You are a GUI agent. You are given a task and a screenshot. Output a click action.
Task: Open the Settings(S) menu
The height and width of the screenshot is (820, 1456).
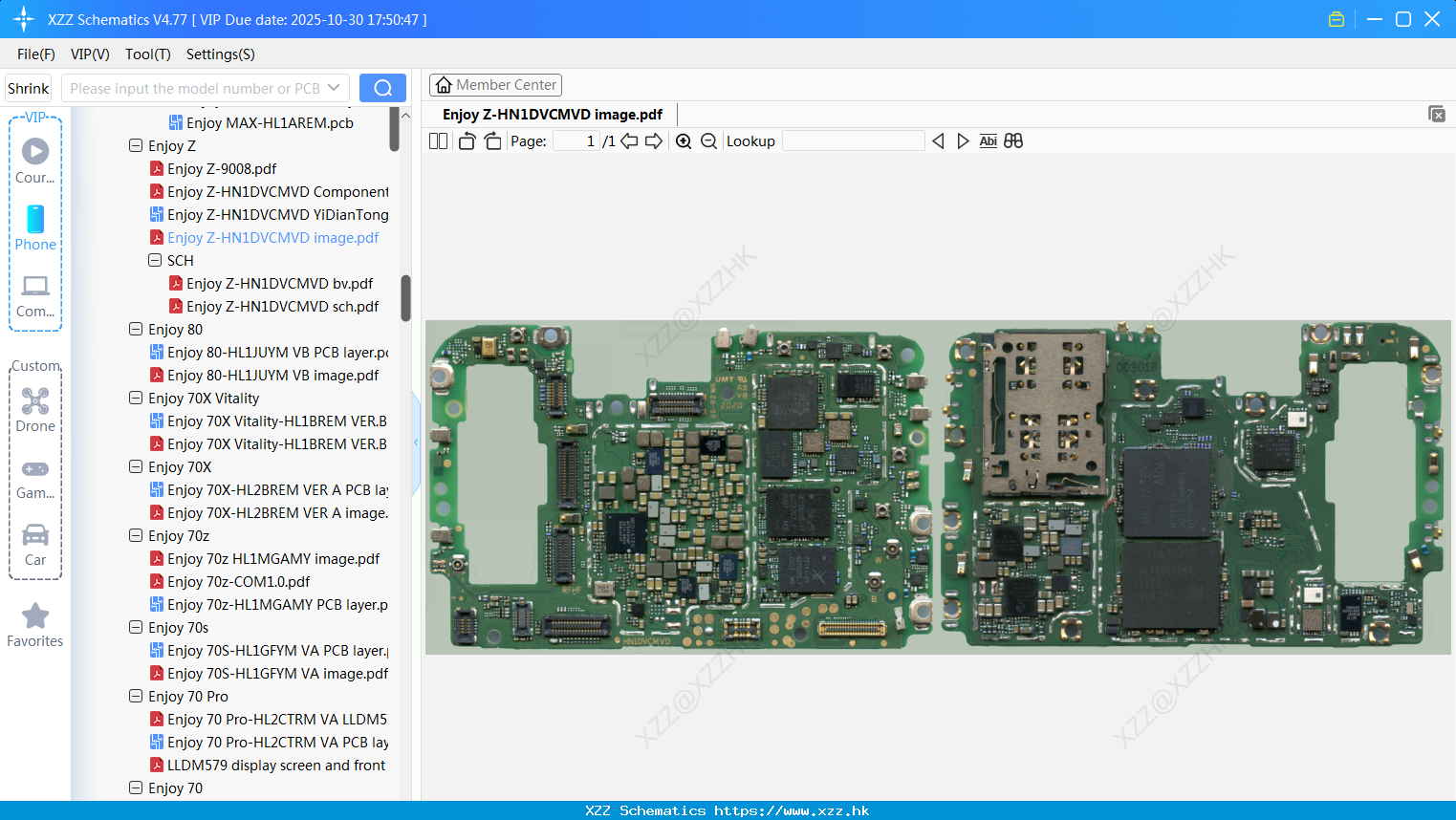pos(221,54)
